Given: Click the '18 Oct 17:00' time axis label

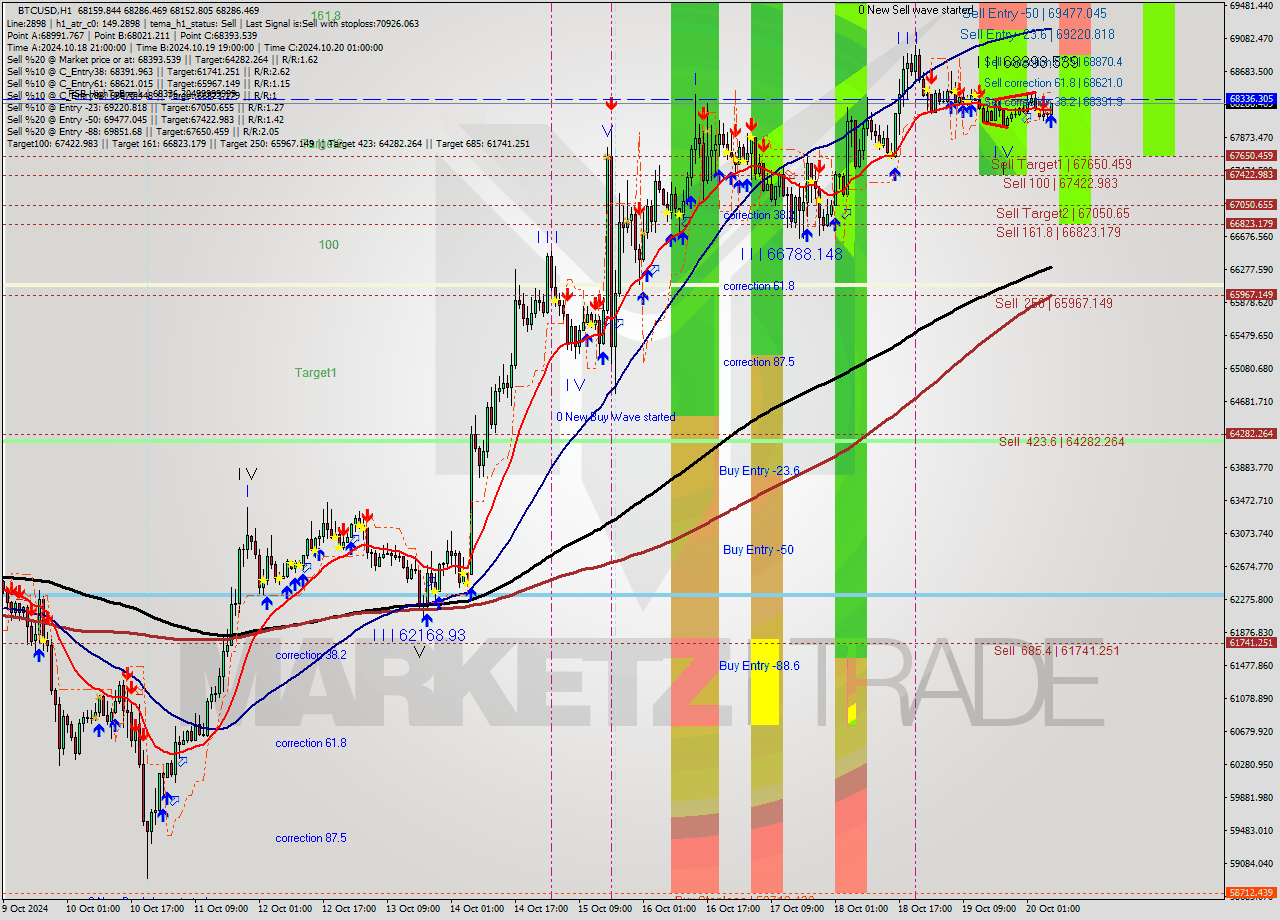Looking at the screenshot, I should tap(925, 909).
